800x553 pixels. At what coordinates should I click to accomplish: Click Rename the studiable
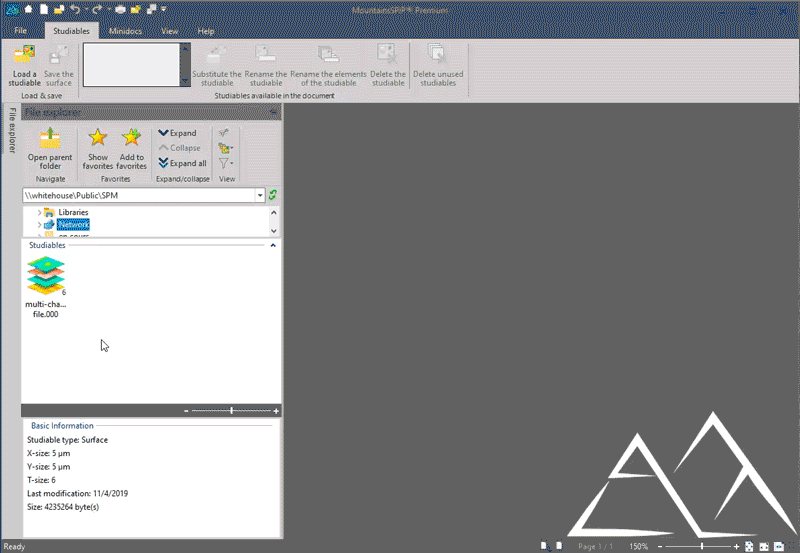coord(266,65)
